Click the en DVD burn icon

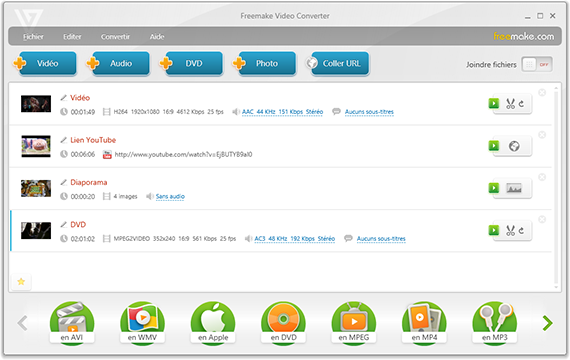pos(283,322)
